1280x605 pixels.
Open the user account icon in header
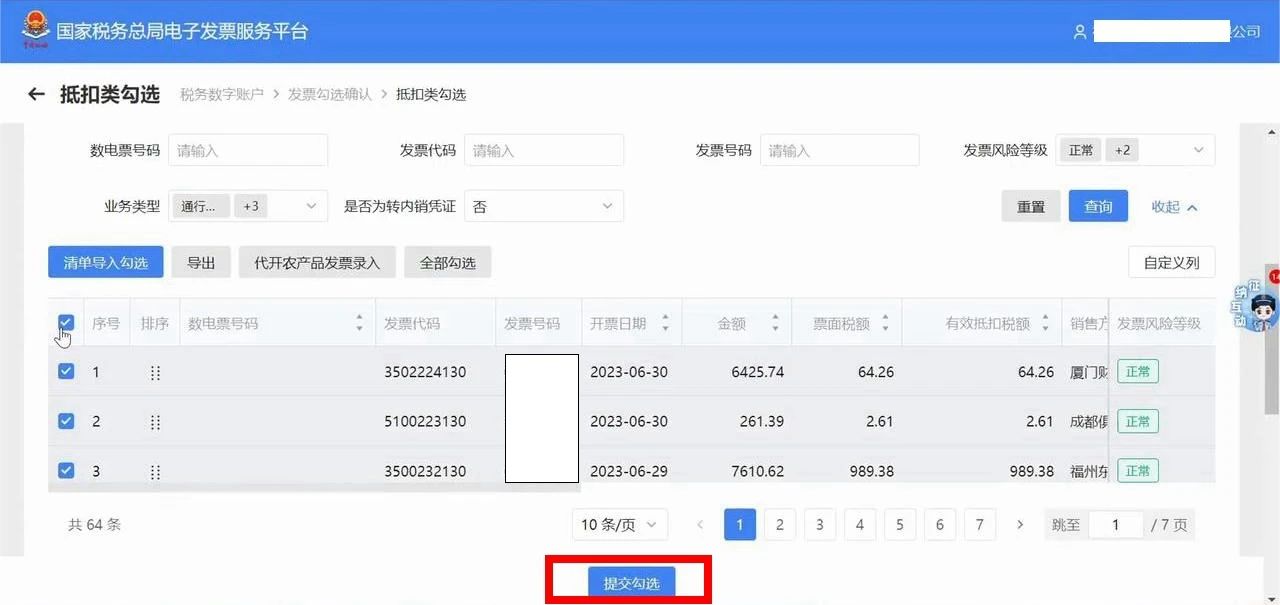pyautogui.click(x=1080, y=32)
